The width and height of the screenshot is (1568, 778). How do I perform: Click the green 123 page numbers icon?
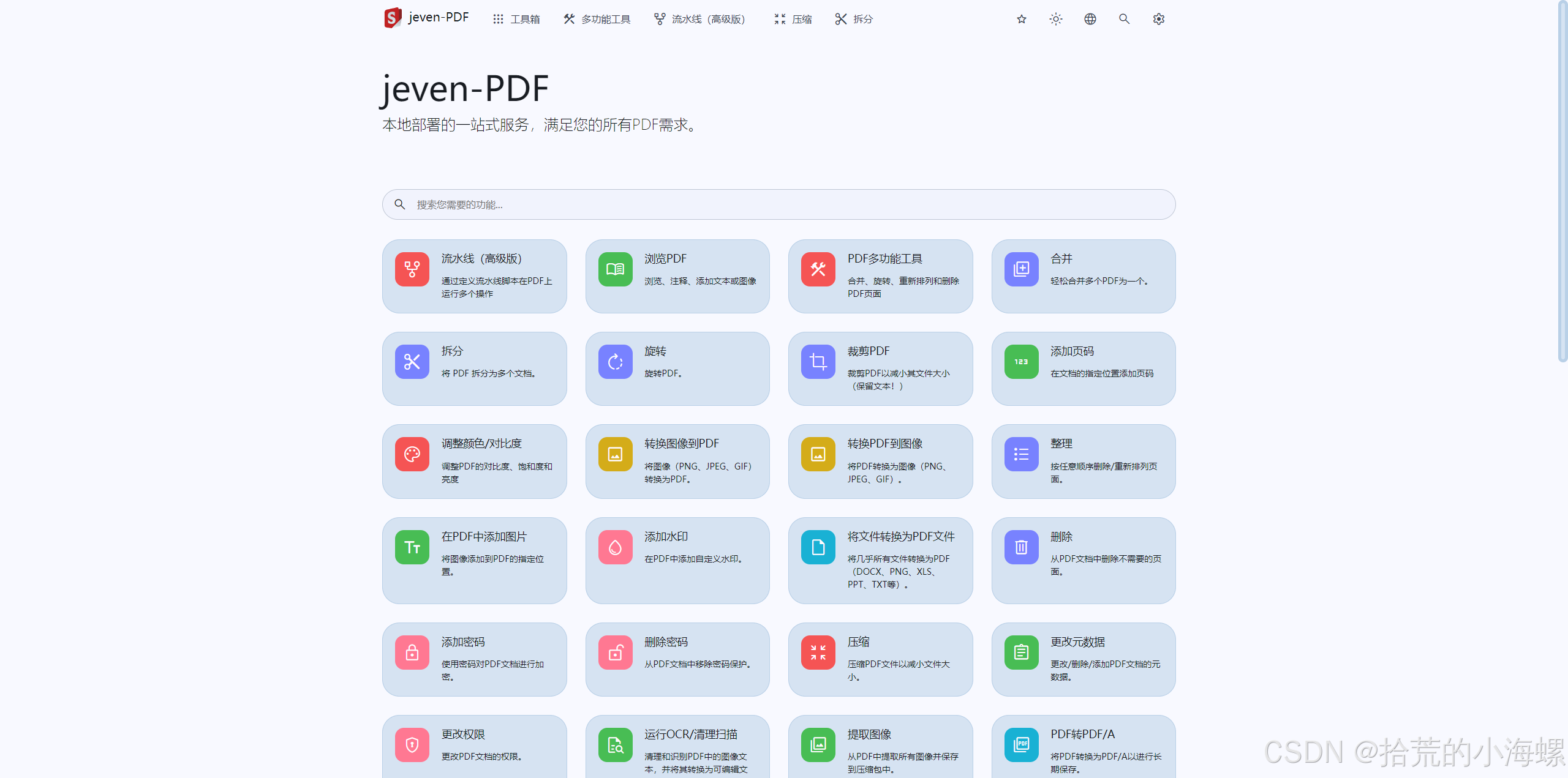1021,362
